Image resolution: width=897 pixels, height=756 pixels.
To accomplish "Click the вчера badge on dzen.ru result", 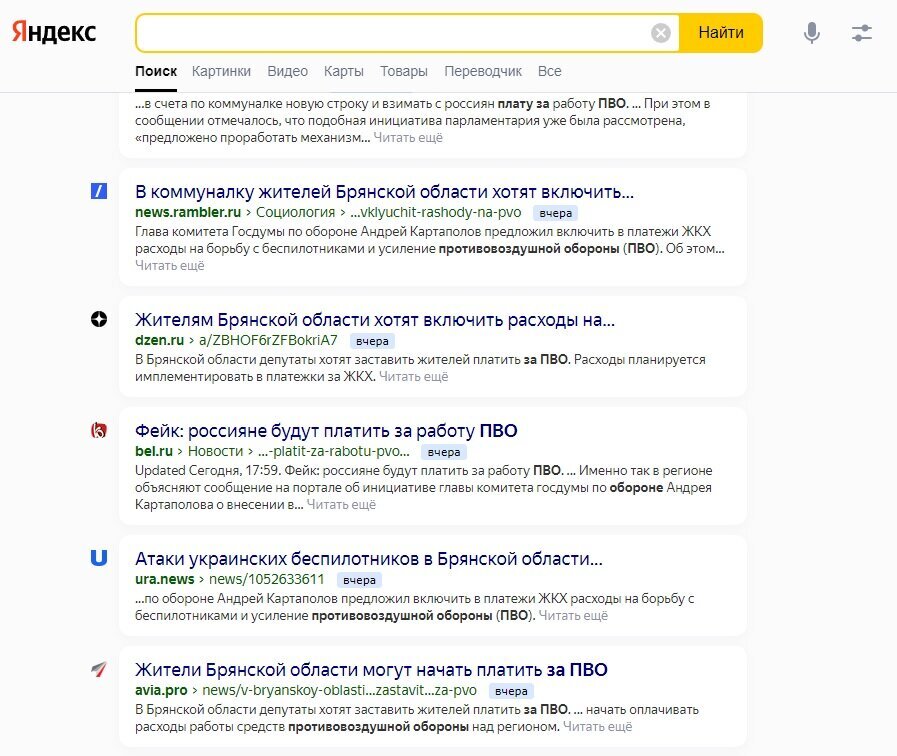I will coord(372,341).
